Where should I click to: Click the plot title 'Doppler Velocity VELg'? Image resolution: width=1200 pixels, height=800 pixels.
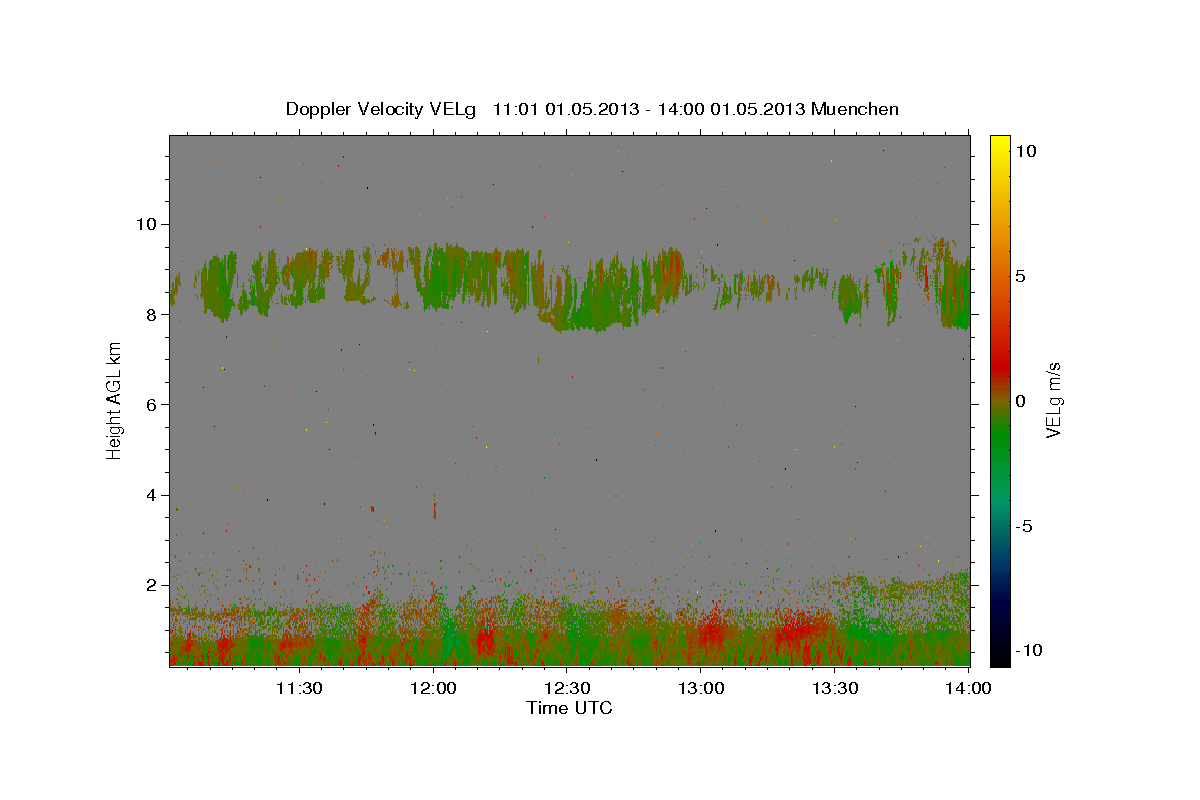click(x=383, y=109)
